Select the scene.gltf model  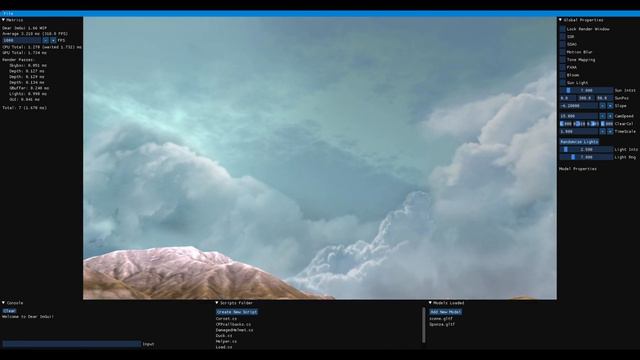pos(441,319)
